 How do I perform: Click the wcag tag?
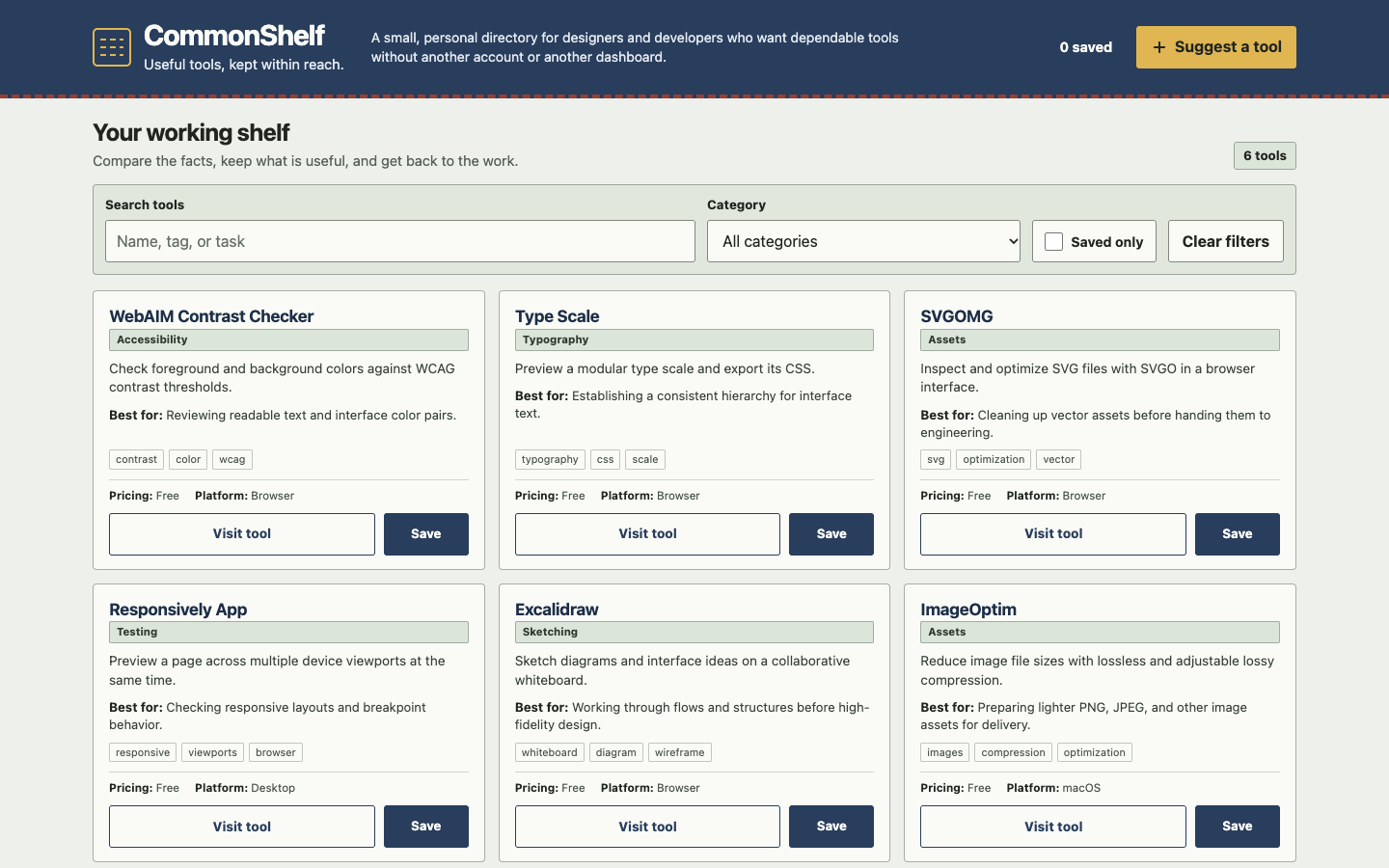232,460
